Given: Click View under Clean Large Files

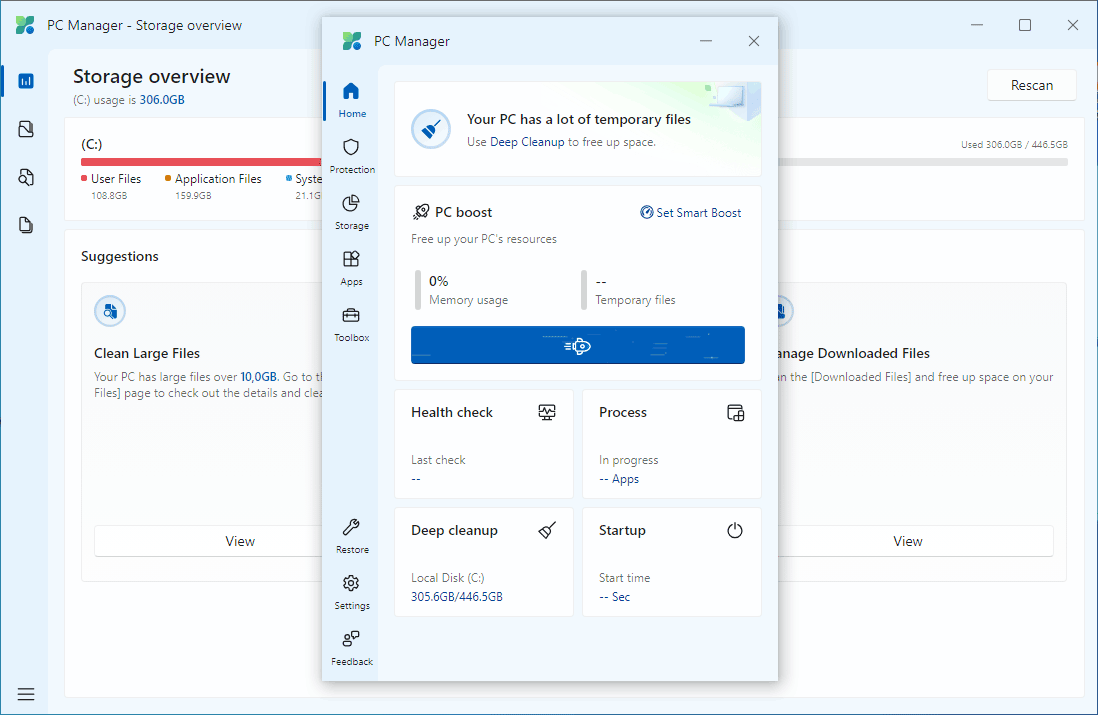Looking at the screenshot, I should point(240,541).
